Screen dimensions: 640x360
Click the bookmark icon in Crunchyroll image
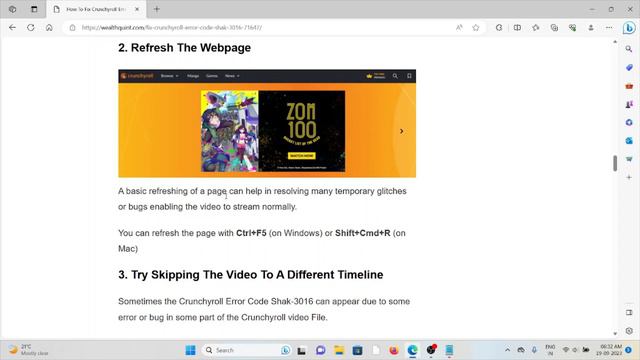coord(409,76)
